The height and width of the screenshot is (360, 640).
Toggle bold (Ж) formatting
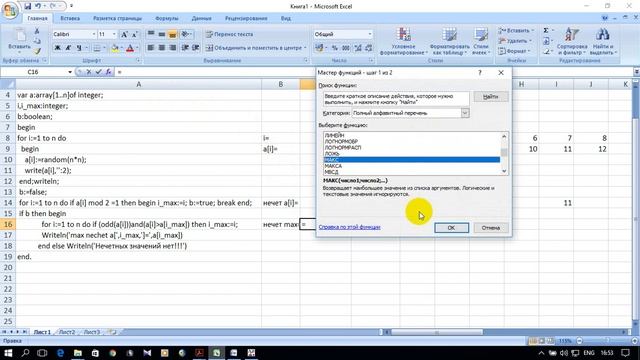[x=58, y=48]
